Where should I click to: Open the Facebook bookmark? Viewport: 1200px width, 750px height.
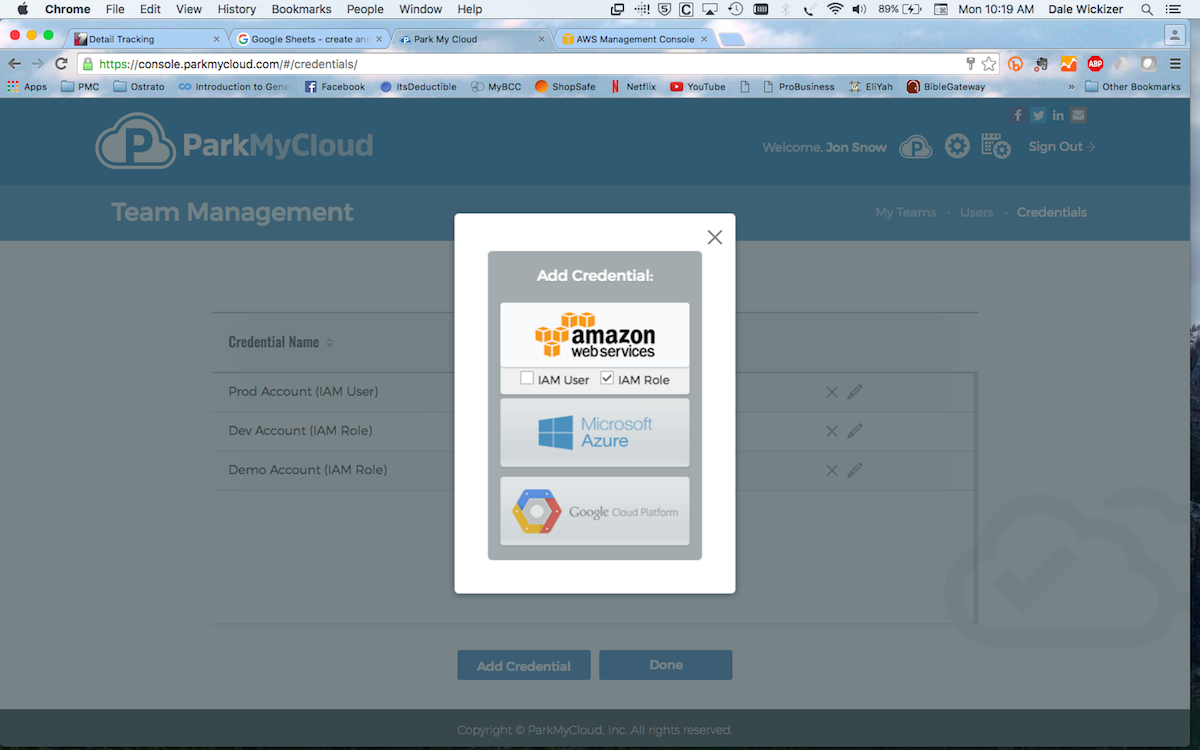coord(335,87)
